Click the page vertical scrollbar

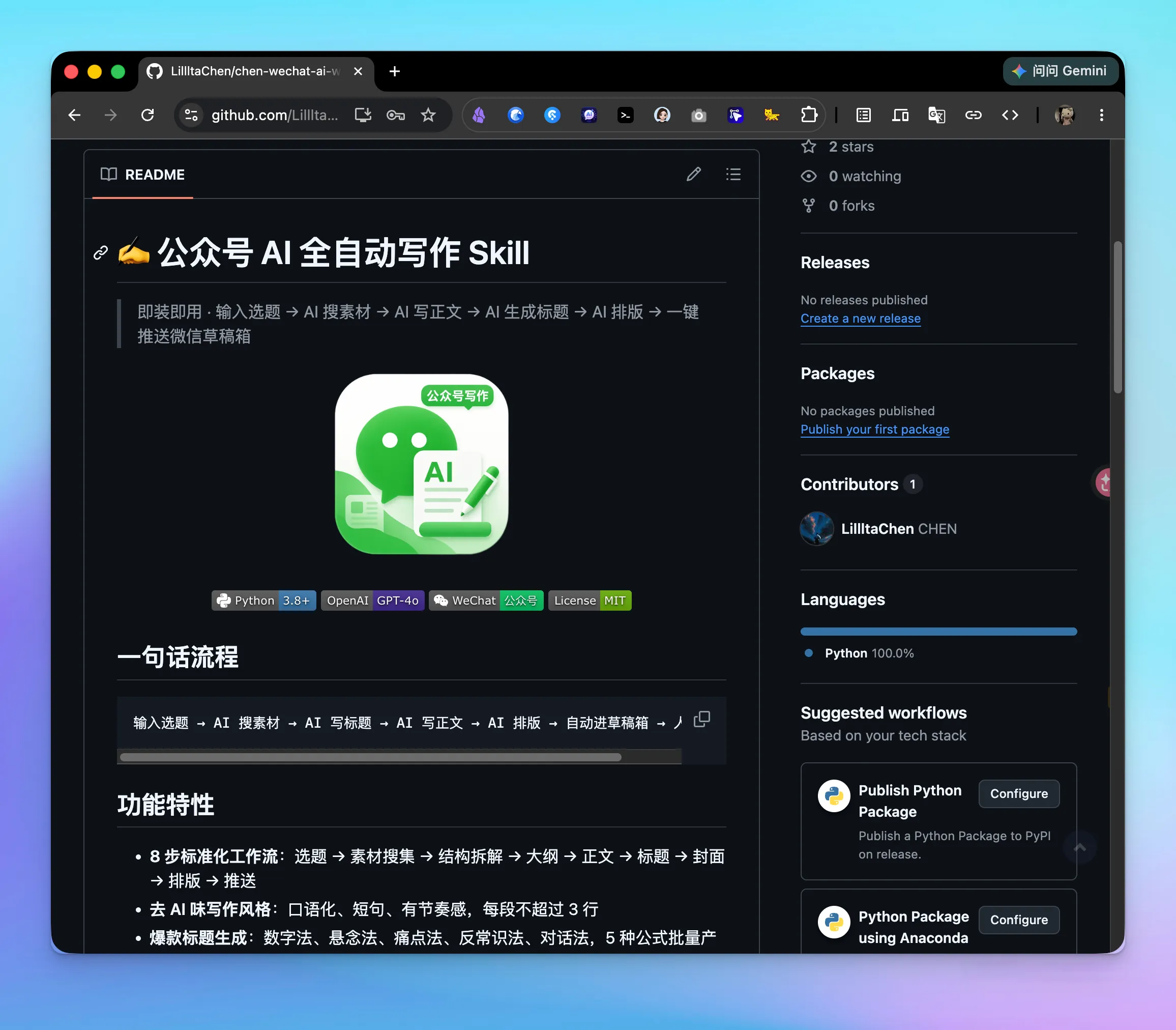pyautogui.click(x=1118, y=317)
